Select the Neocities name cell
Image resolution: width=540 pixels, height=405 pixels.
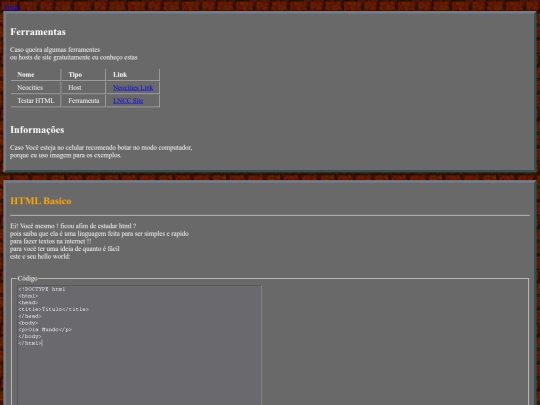(x=36, y=87)
